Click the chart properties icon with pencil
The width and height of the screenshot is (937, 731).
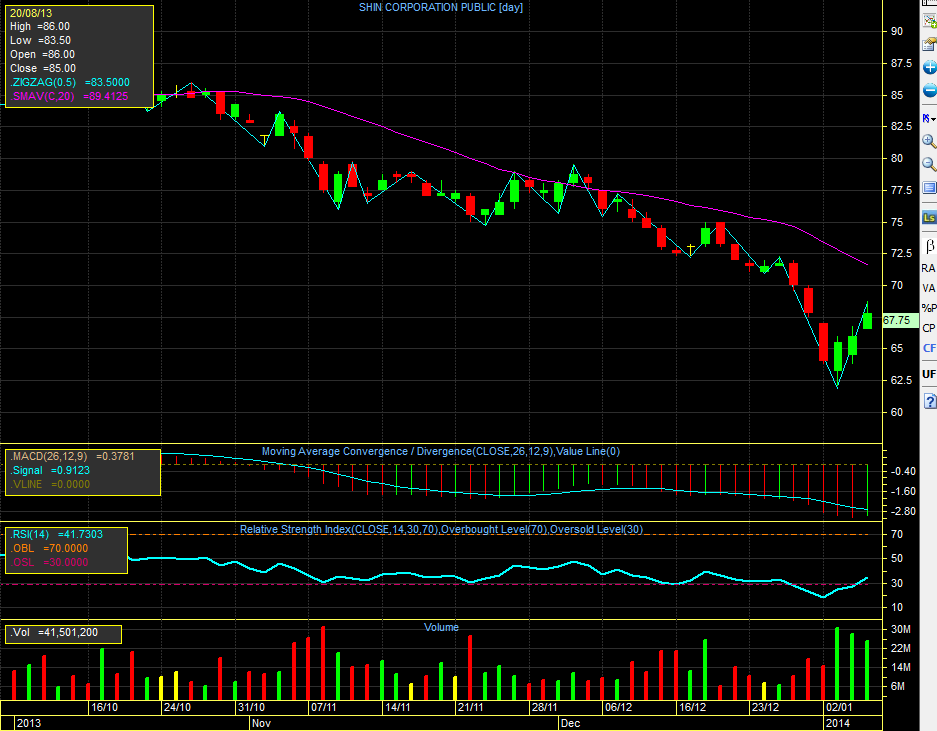point(929,43)
